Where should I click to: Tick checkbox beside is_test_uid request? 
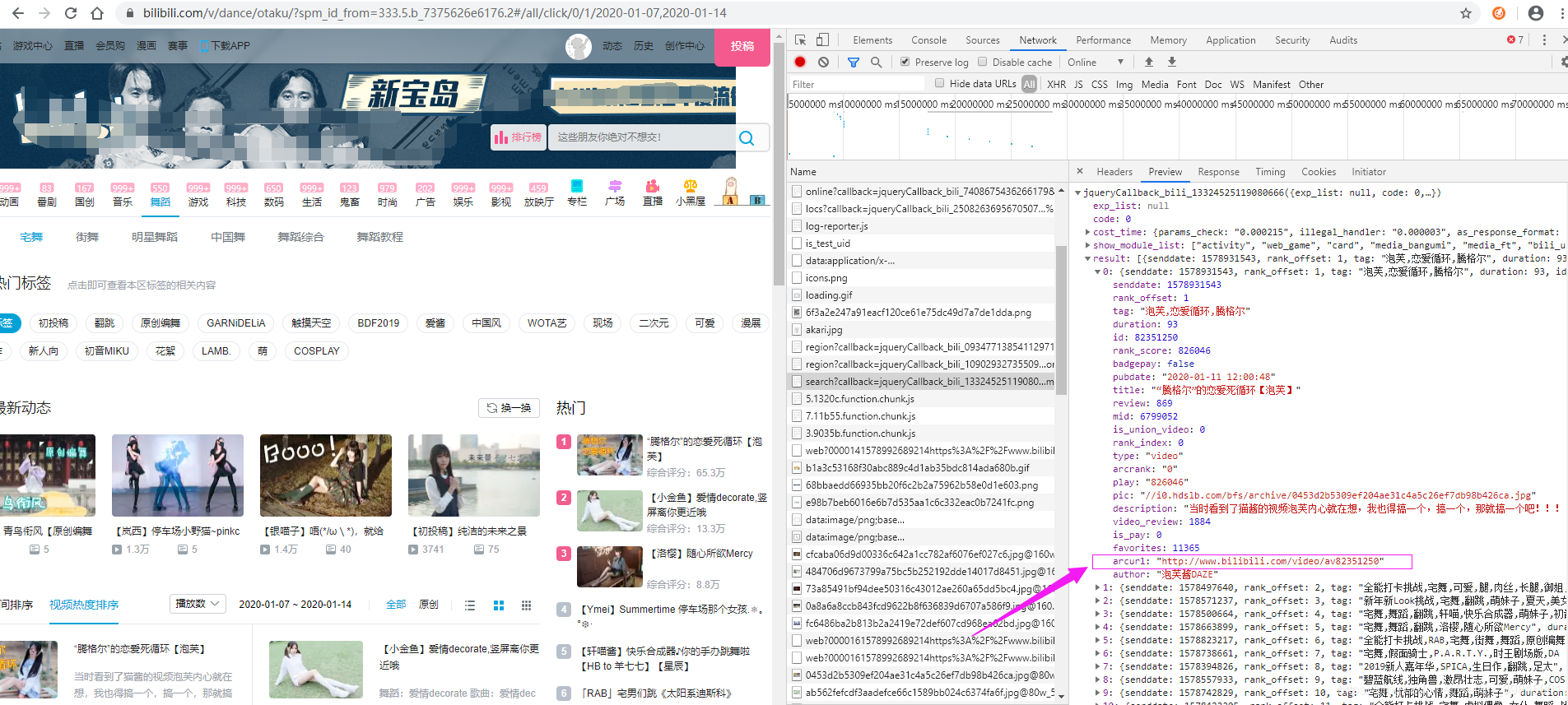[x=797, y=243]
